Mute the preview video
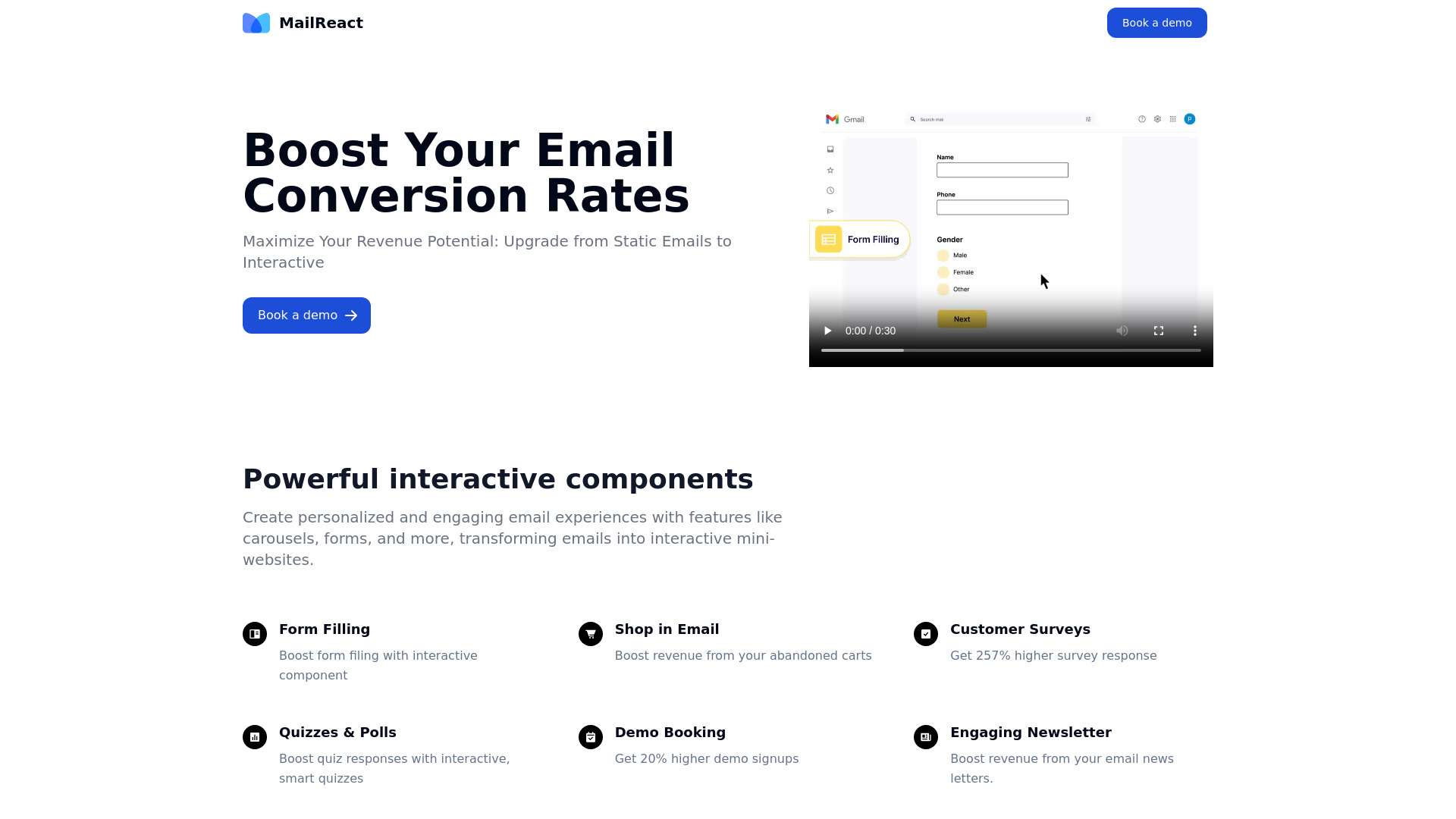 [x=1121, y=331]
